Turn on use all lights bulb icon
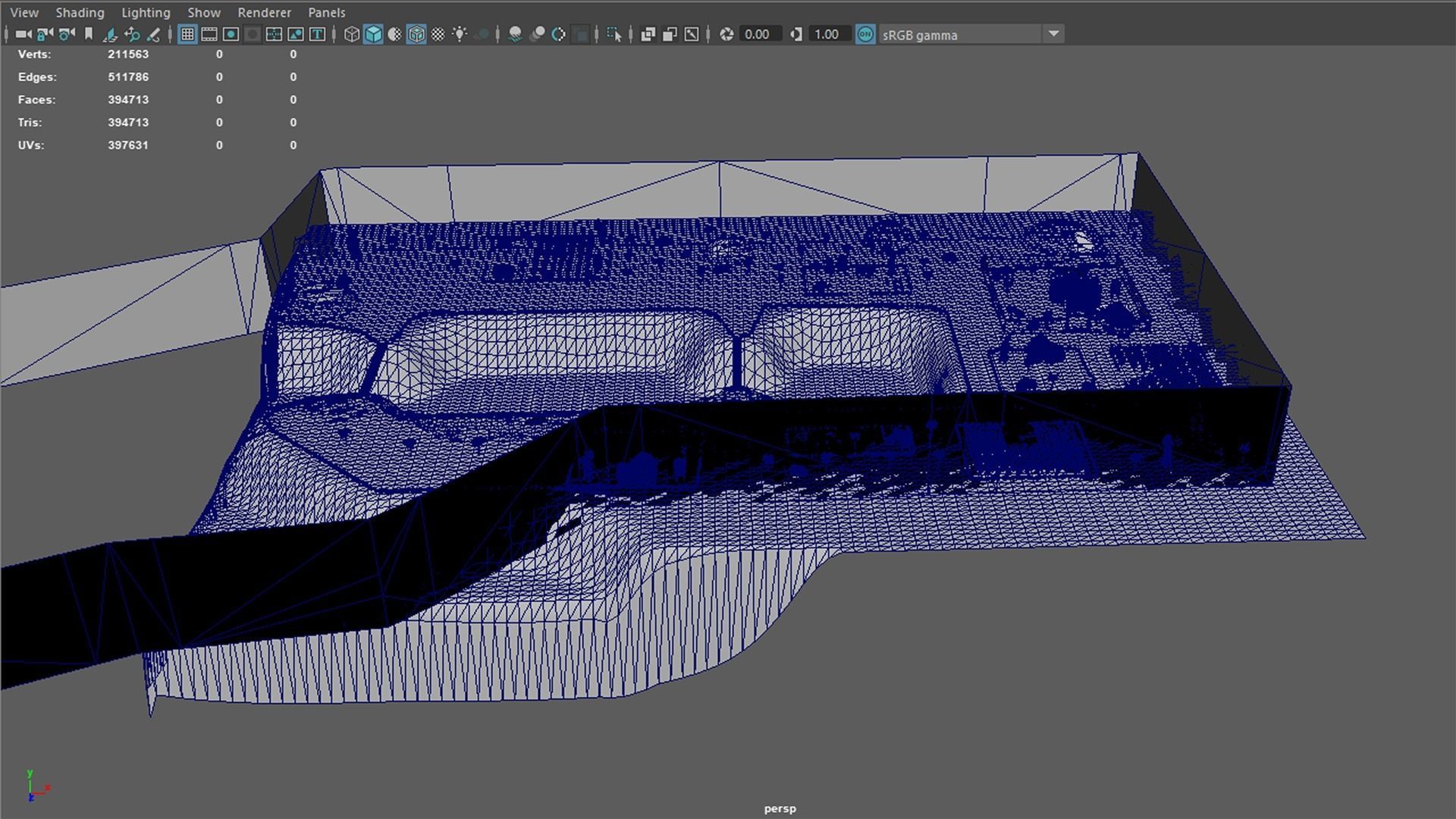This screenshot has width=1456, height=819. pyautogui.click(x=460, y=34)
